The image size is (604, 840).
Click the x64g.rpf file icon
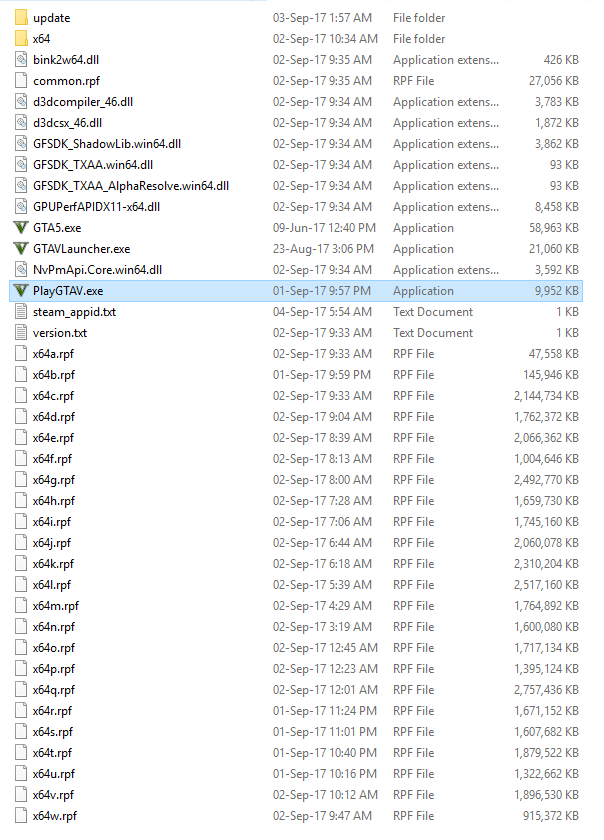click(x=21, y=479)
